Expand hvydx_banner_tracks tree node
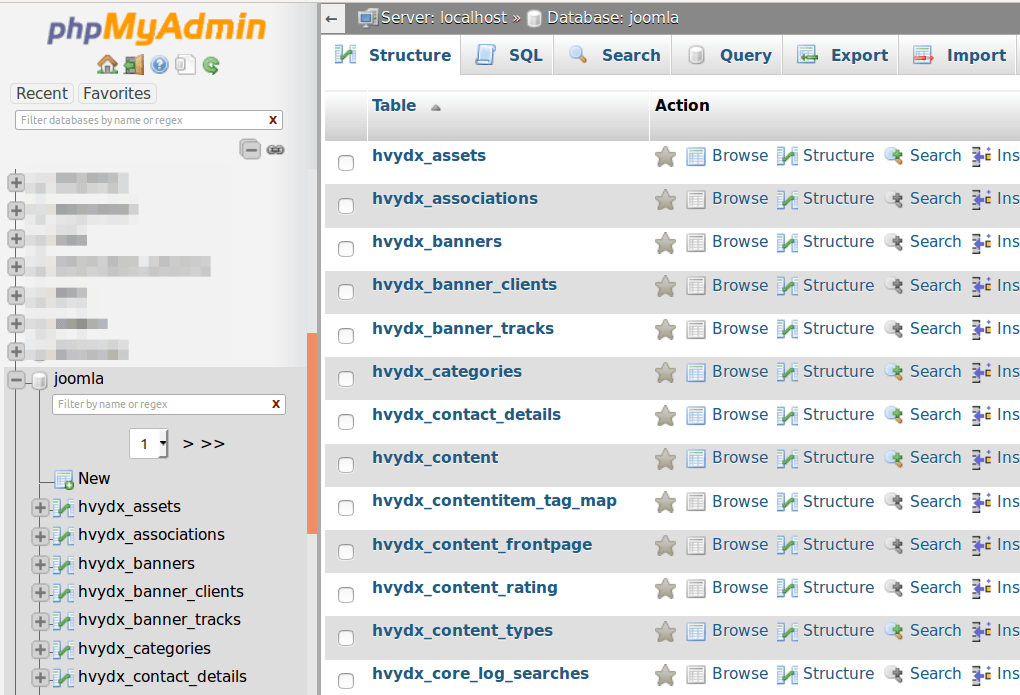1020x695 pixels. pyautogui.click(x=40, y=621)
